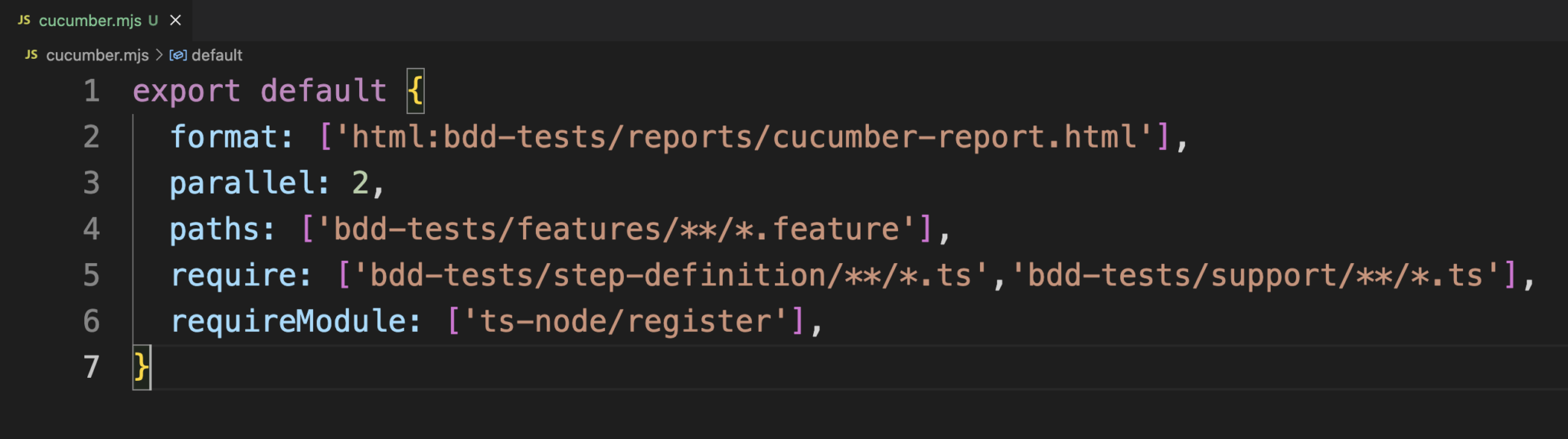Click line number 1 in the gutter
Screen dimensions: 1568x439
pyautogui.click(x=92, y=91)
